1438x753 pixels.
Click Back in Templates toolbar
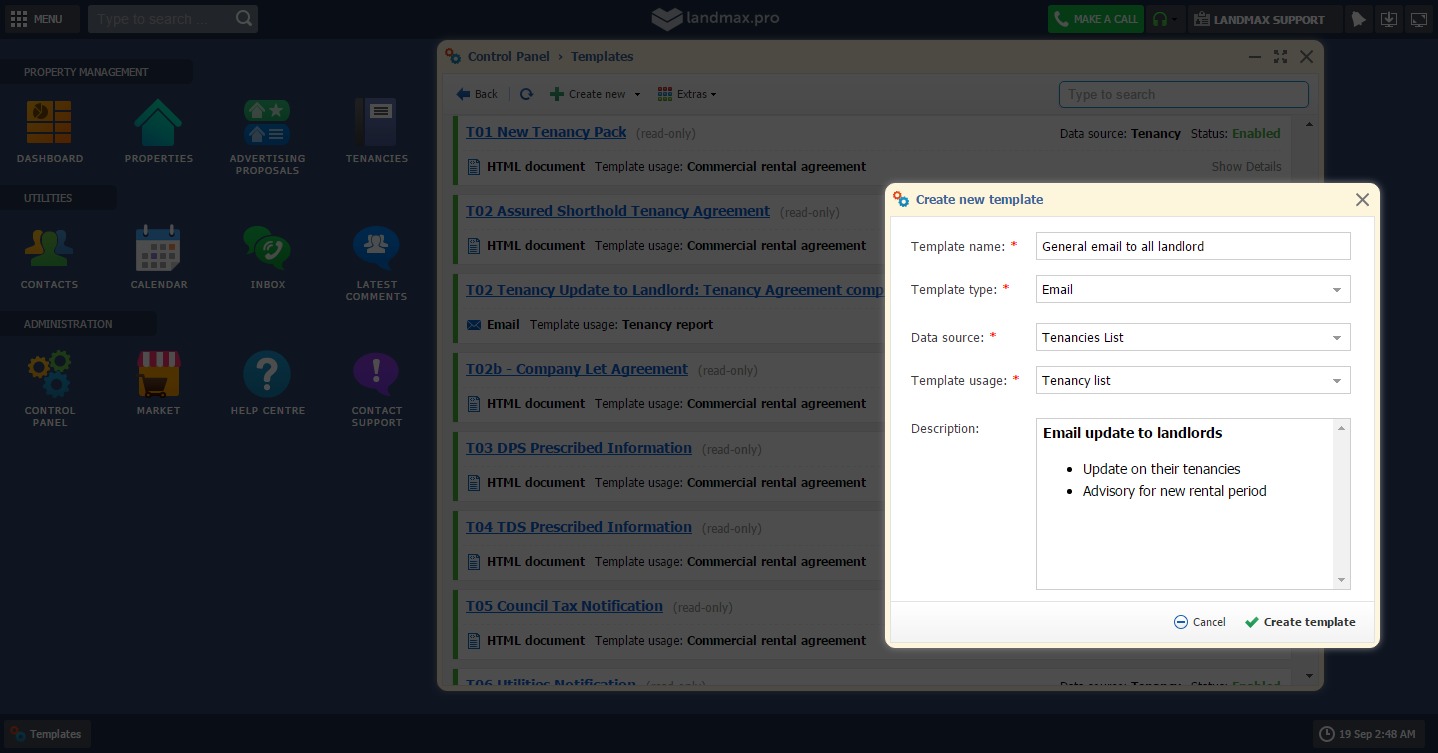[477, 94]
